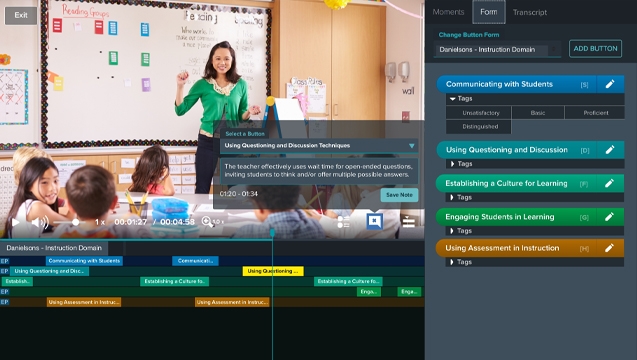
Task: Select the Distinguished tag
Action: coord(479,126)
